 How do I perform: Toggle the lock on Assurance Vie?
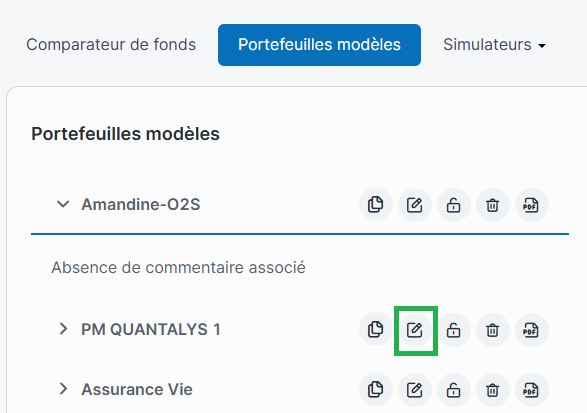click(x=454, y=390)
